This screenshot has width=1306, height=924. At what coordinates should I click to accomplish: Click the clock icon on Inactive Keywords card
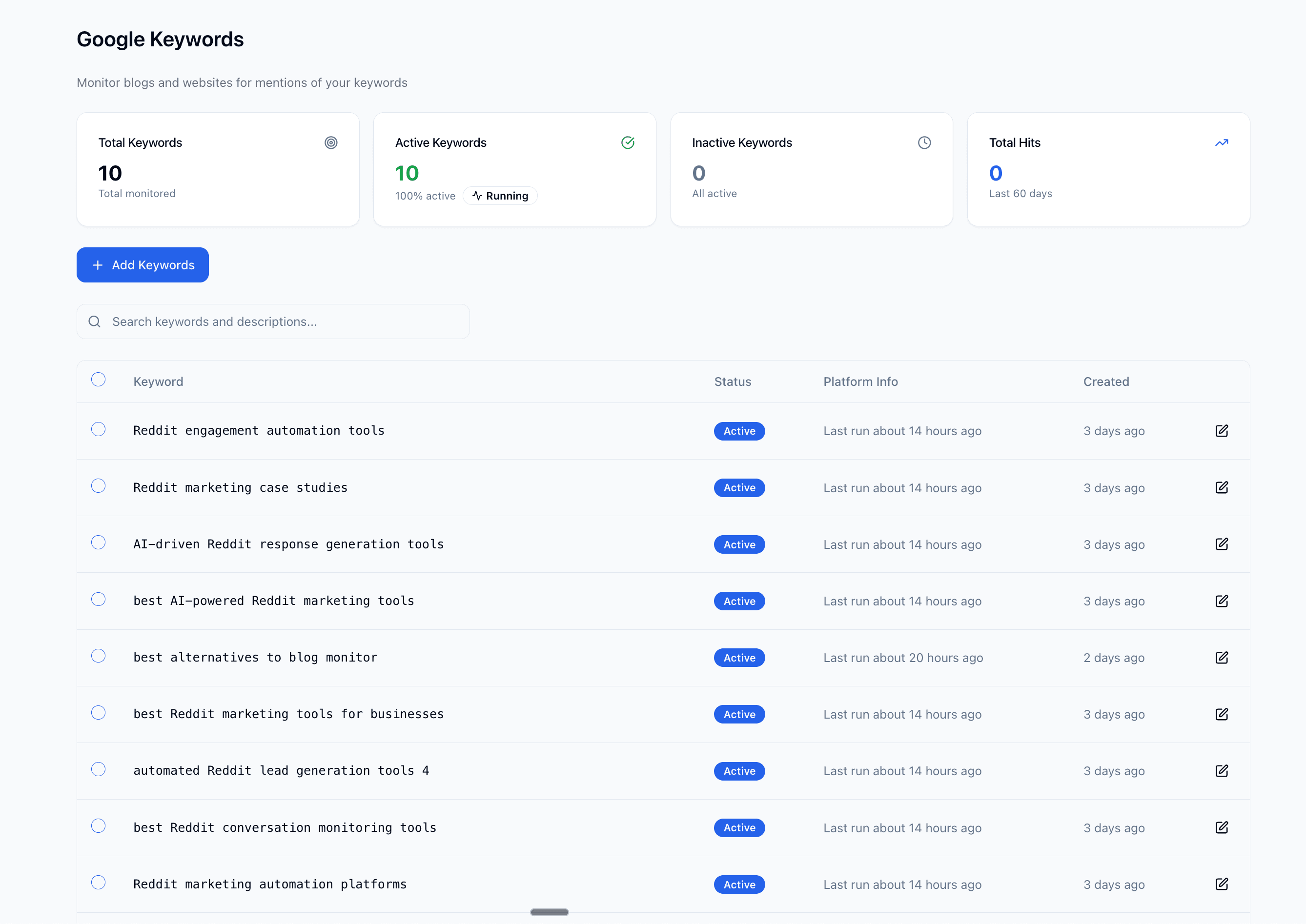point(924,143)
